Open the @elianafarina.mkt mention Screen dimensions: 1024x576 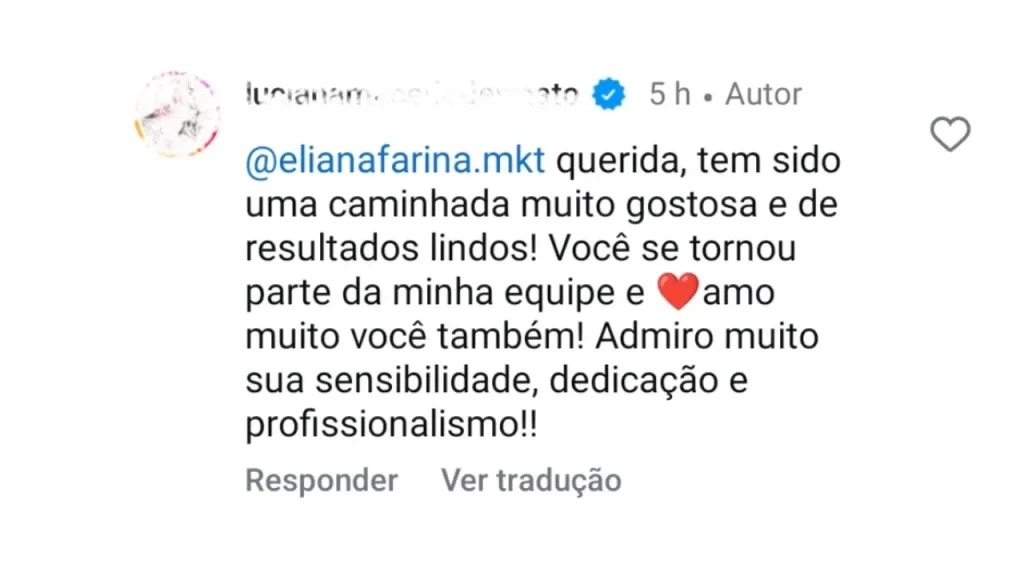(x=395, y=161)
